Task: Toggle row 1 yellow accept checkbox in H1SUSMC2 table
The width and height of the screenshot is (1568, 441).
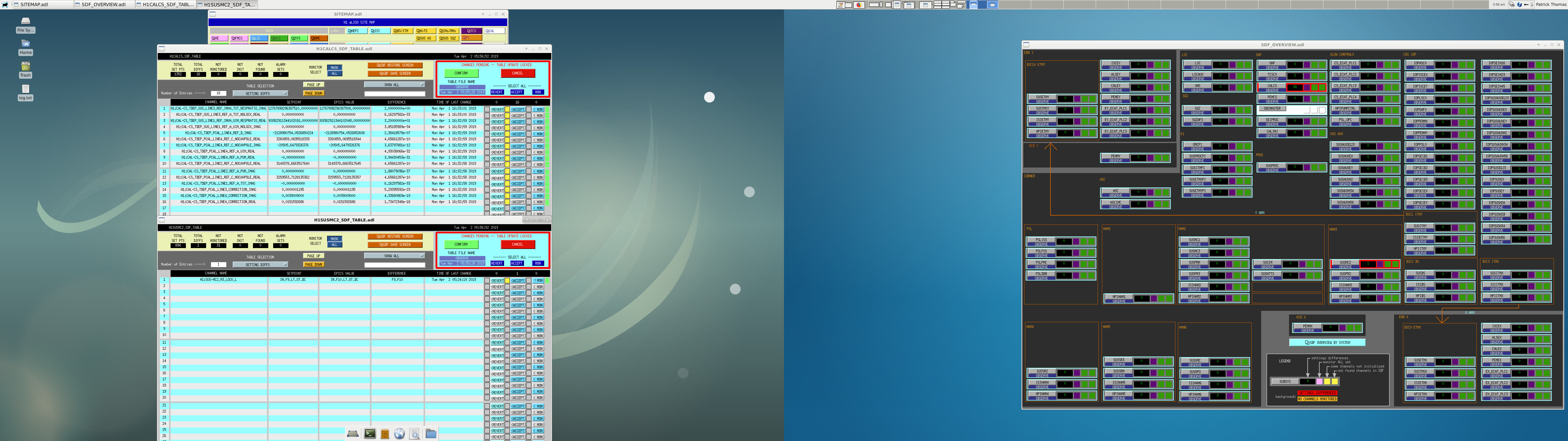Action: [507, 281]
